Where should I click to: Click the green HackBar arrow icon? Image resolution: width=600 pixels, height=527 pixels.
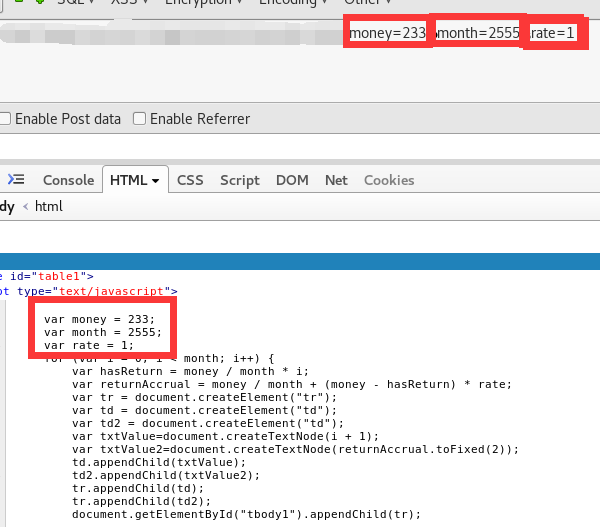(39, 3)
